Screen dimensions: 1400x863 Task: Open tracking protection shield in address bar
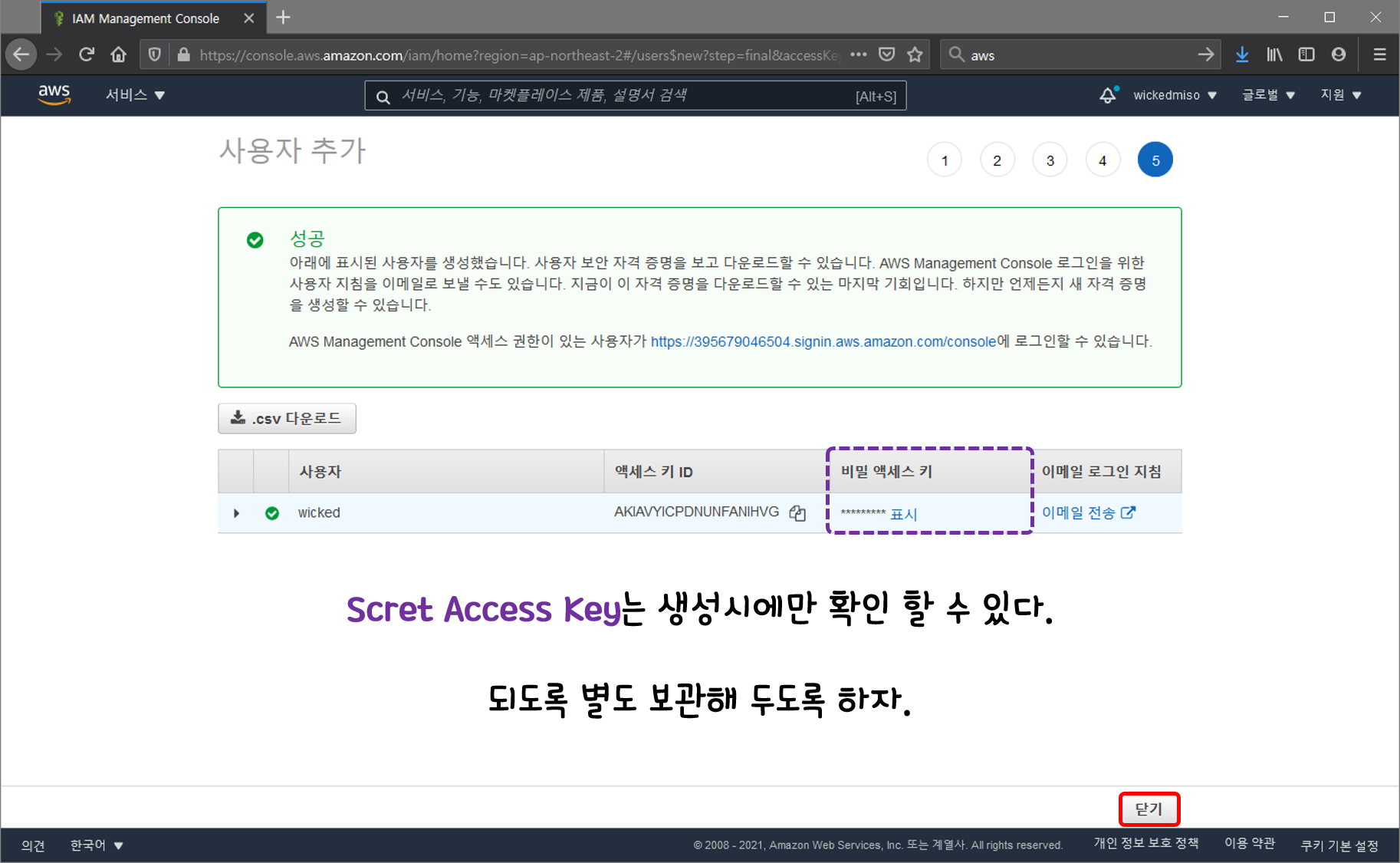click(x=154, y=54)
